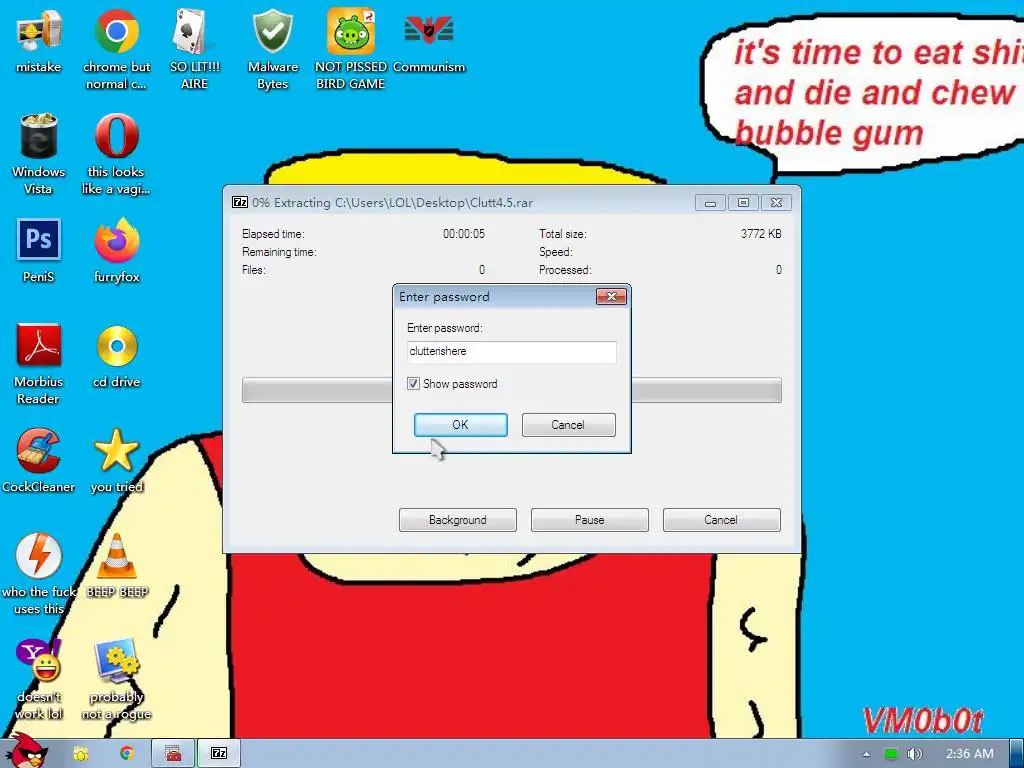Viewport: 1024px width, 768px height.
Task: Pause the extraction
Action: point(590,520)
